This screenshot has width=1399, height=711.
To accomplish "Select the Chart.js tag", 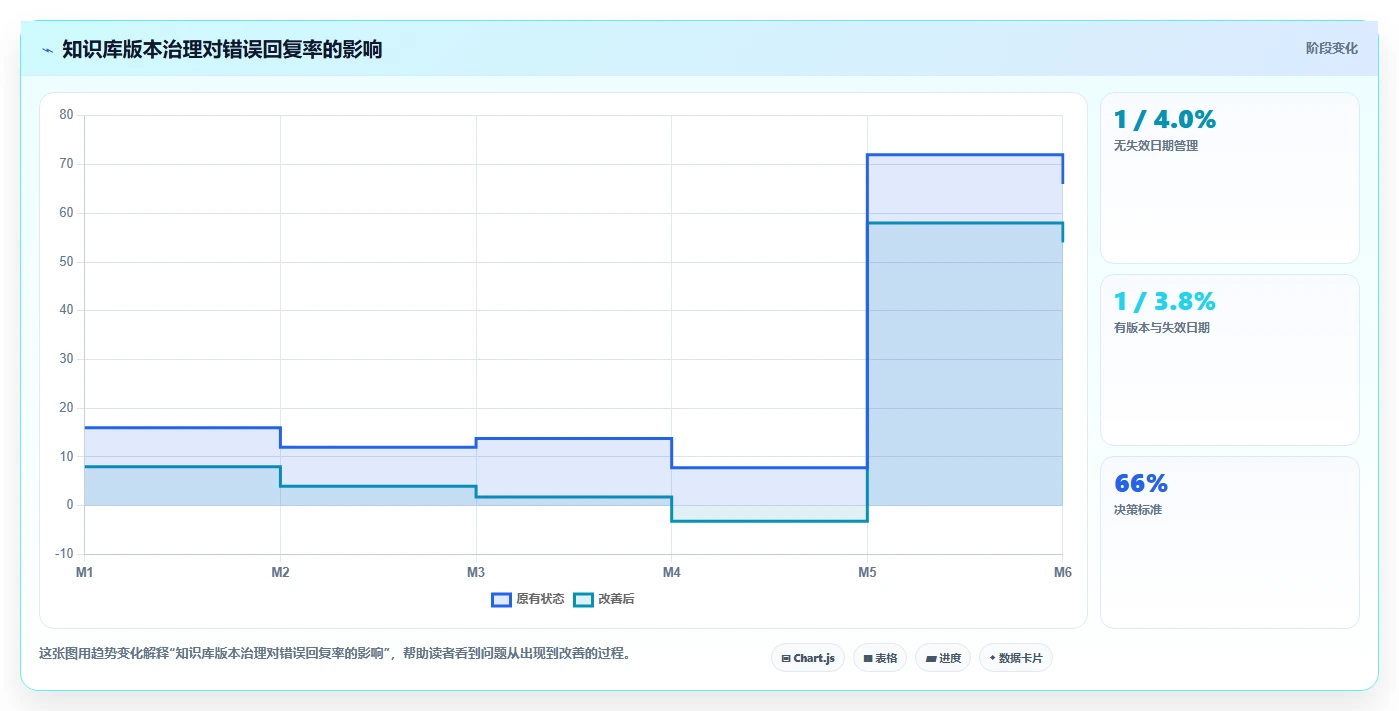I will pos(808,658).
